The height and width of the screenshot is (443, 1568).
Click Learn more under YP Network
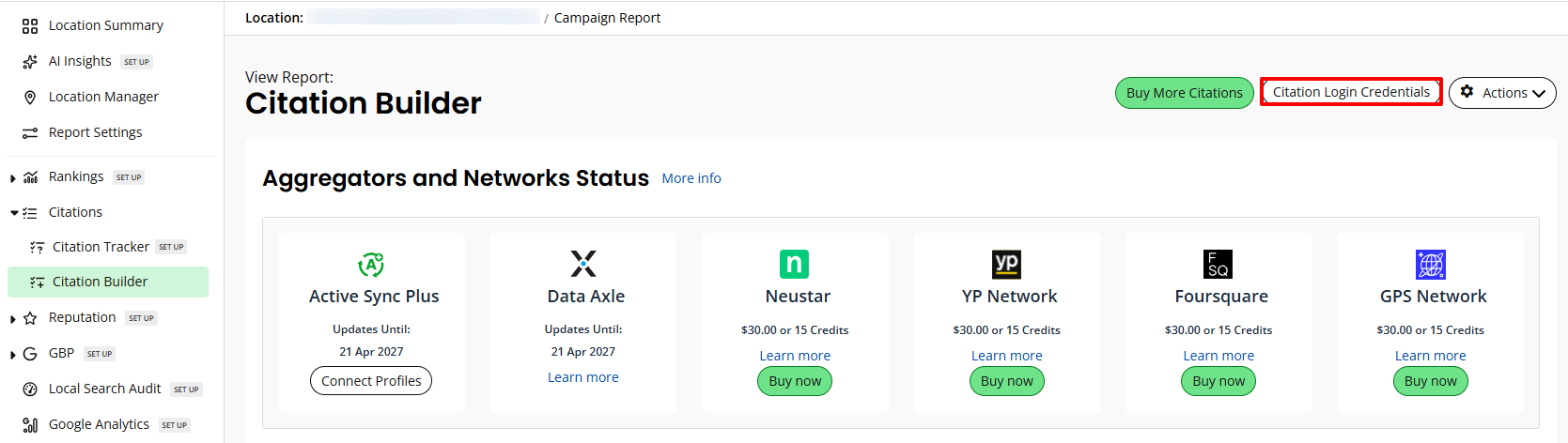pyautogui.click(x=1007, y=356)
